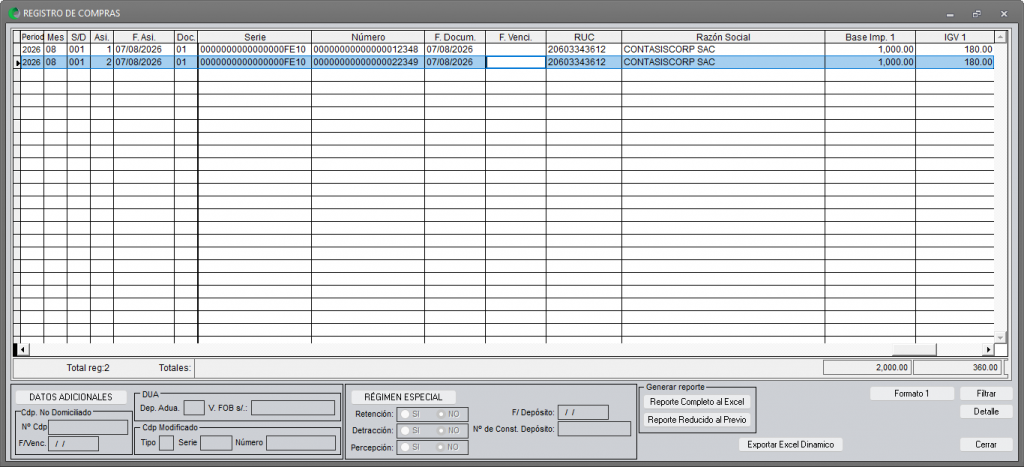1024x467 pixels.
Task: Click the Cdp Modificado Serie field
Action: [216, 443]
